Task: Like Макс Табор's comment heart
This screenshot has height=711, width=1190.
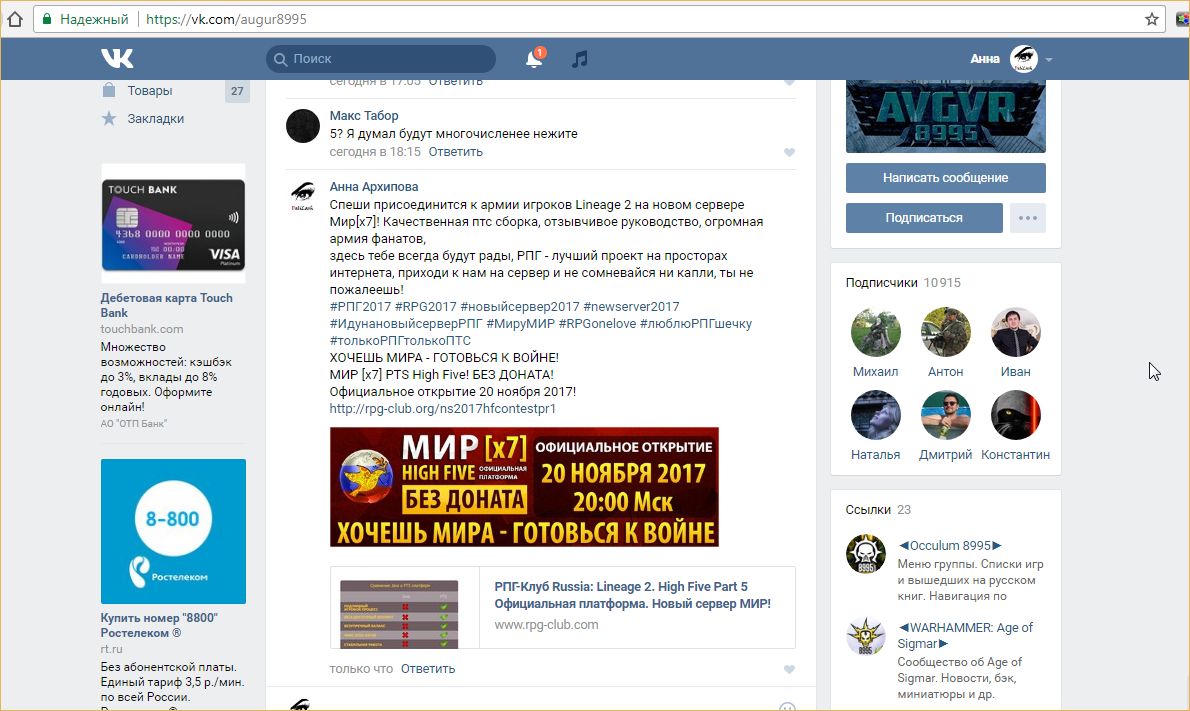Action: [x=789, y=153]
